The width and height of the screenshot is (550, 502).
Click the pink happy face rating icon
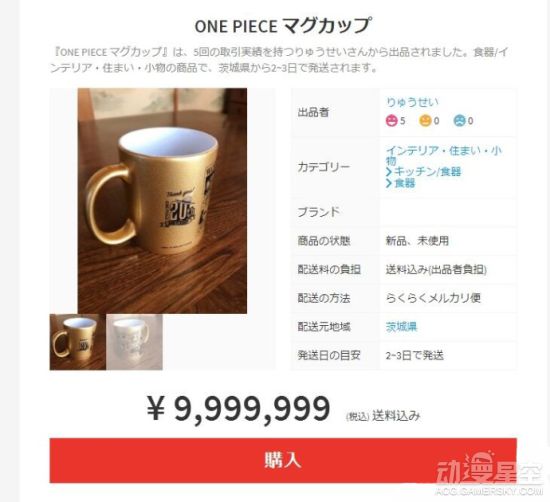391,121
